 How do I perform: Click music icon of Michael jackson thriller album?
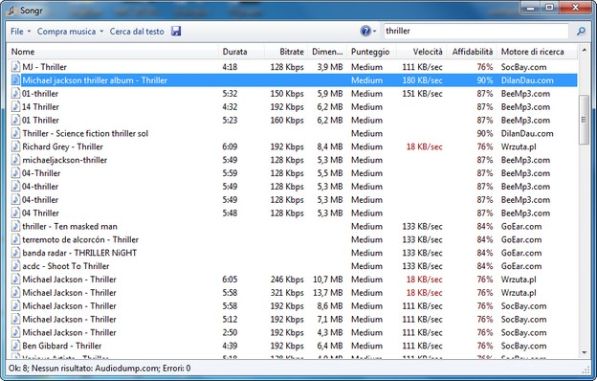point(15,80)
